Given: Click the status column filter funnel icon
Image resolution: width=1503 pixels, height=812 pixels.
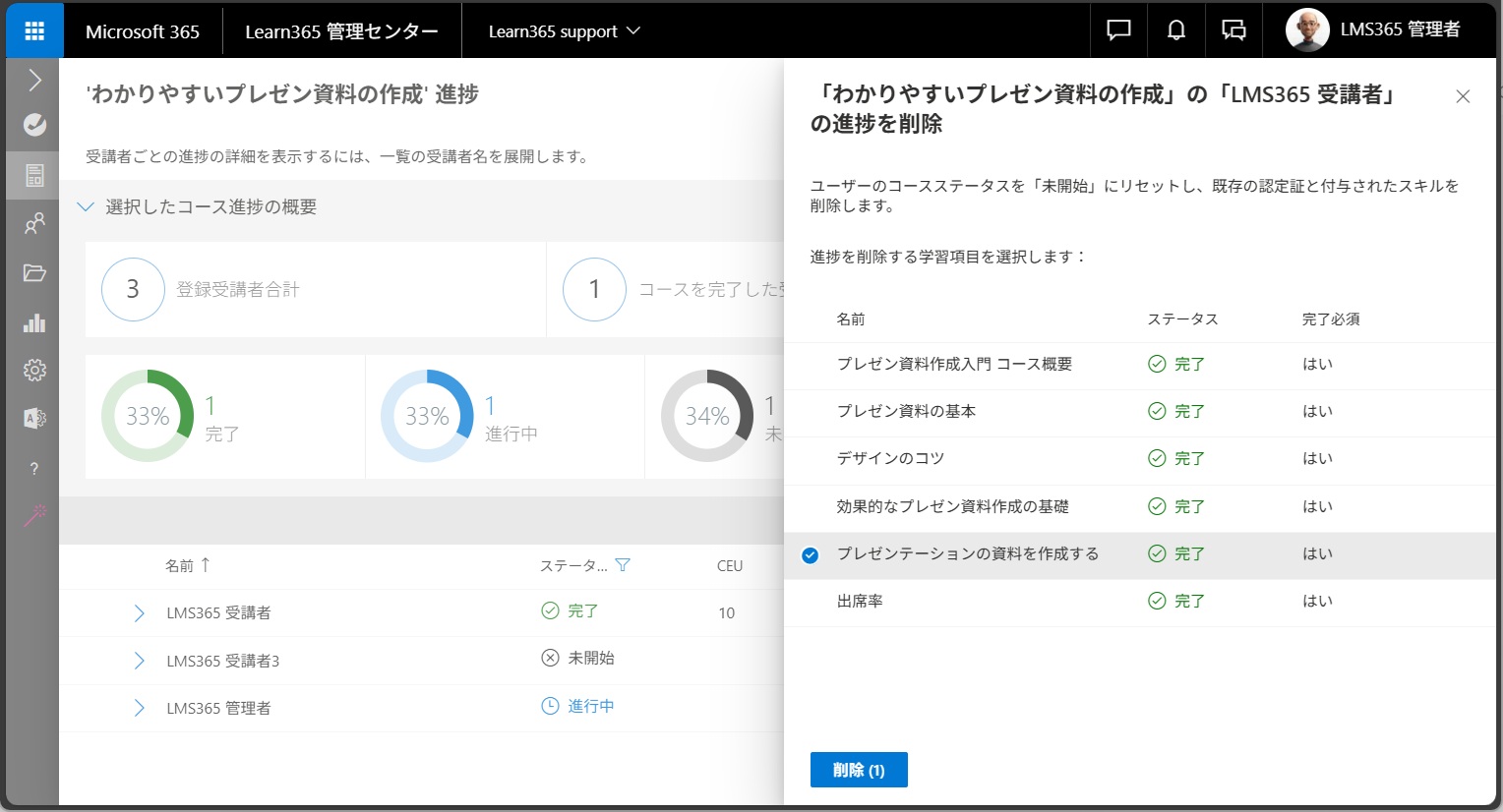Looking at the screenshot, I should point(622,565).
